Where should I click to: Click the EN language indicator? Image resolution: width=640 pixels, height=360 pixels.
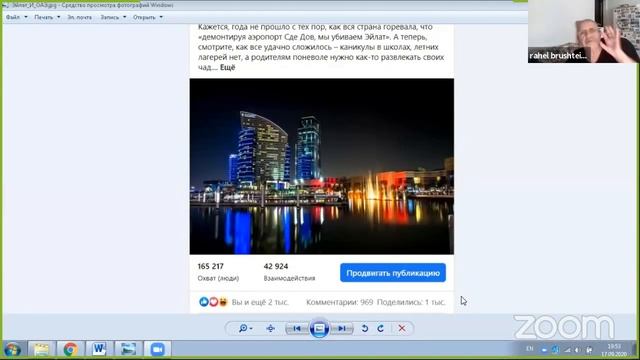click(530, 349)
